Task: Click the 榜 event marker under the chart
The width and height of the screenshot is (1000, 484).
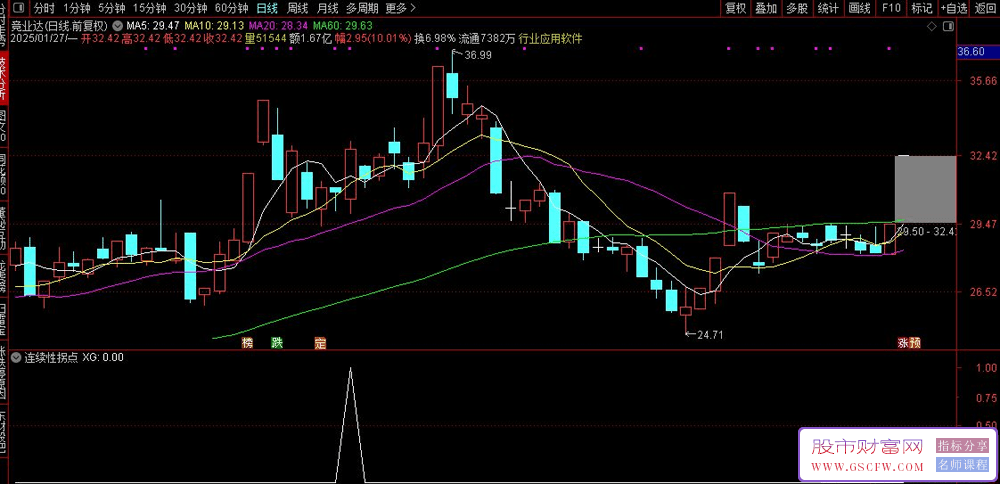Action: coord(247,343)
